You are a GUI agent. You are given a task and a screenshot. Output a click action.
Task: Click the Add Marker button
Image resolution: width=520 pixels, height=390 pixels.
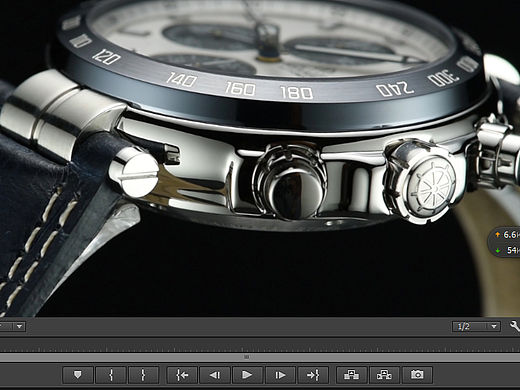(x=78, y=375)
